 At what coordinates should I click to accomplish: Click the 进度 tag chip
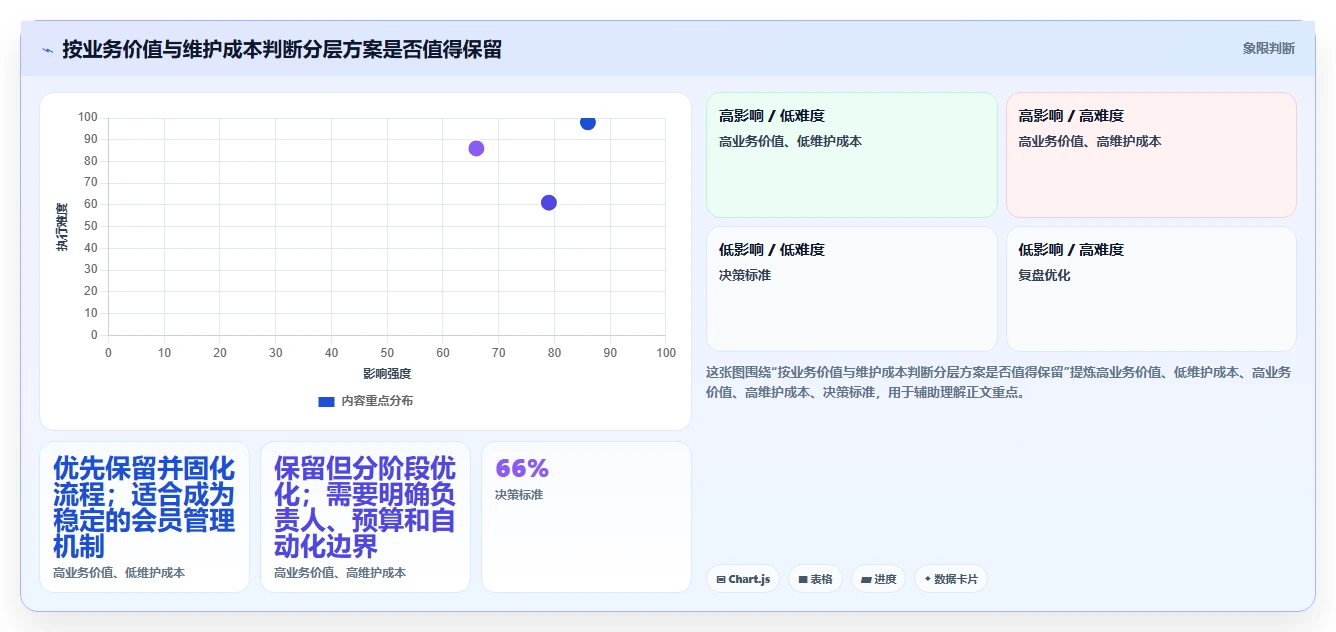pos(878,579)
